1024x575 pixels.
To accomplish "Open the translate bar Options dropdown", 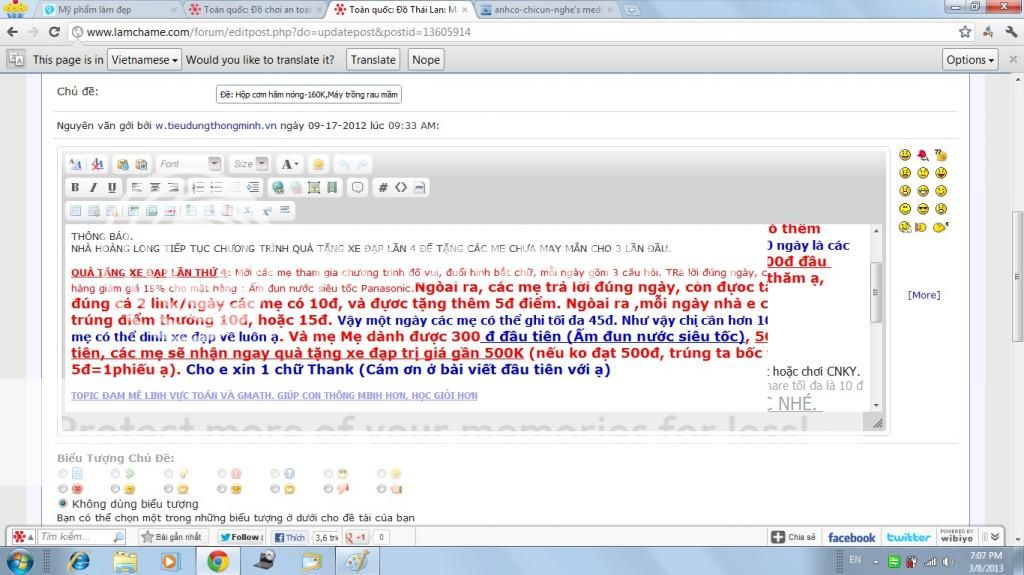I will pos(970,59).
